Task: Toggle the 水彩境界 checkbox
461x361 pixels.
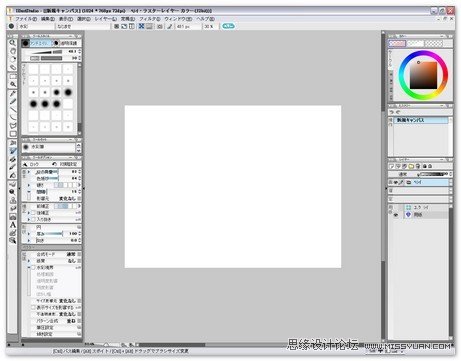Action: point(33,267)
